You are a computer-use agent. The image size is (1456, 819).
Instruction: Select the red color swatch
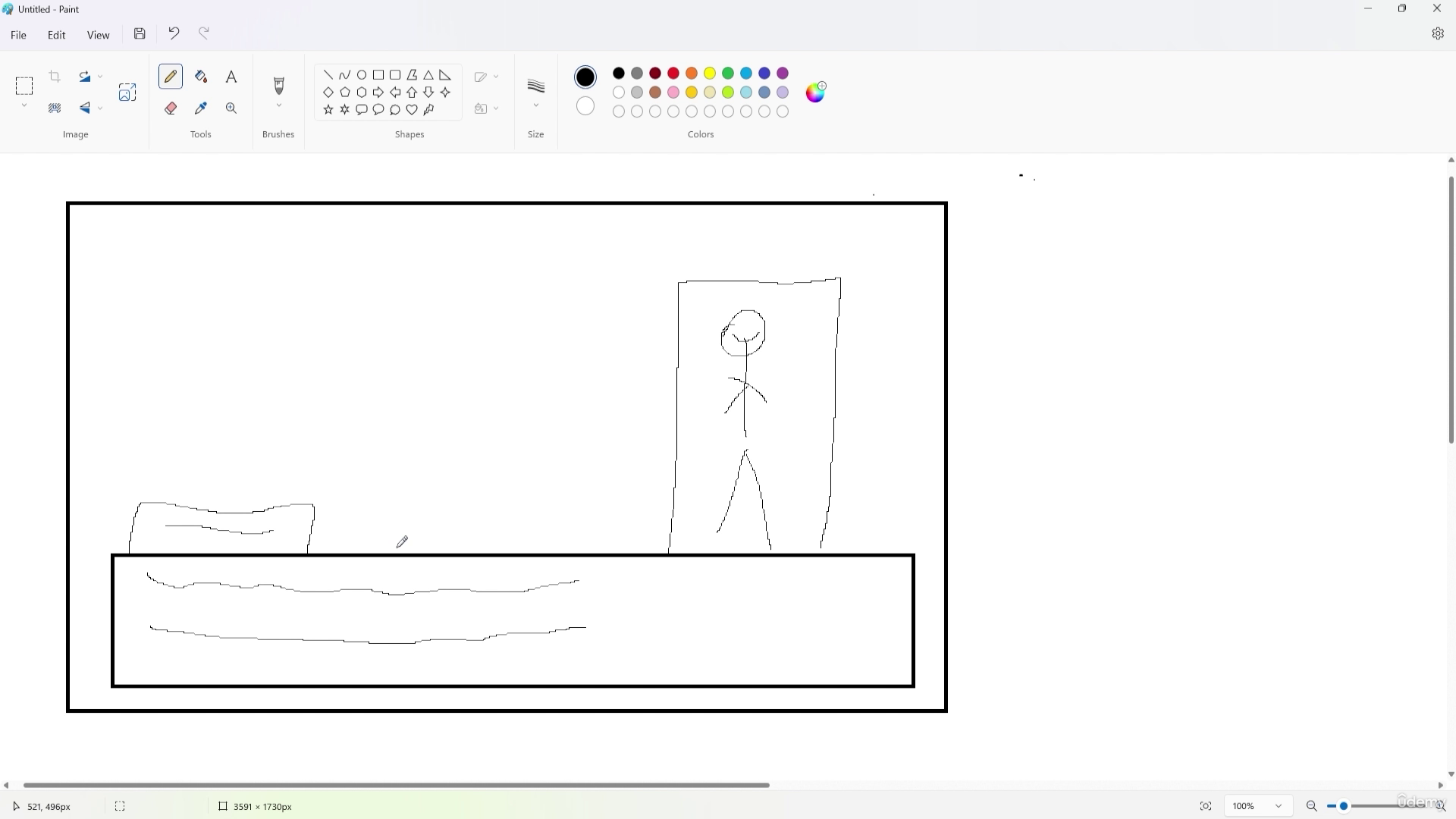(673, 74)
